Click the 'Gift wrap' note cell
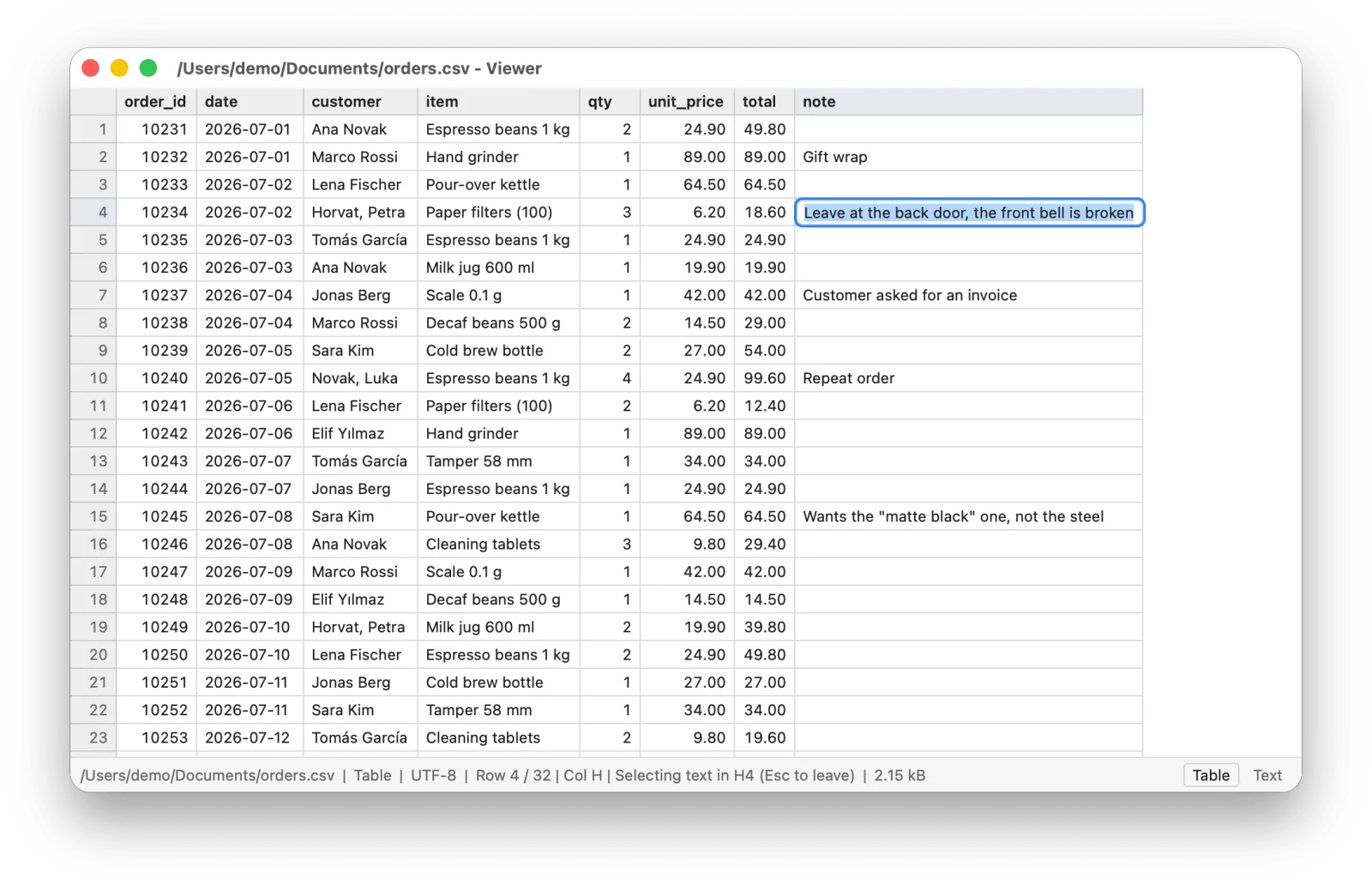Screen dimensions: 1372x885 click(968, 157)
